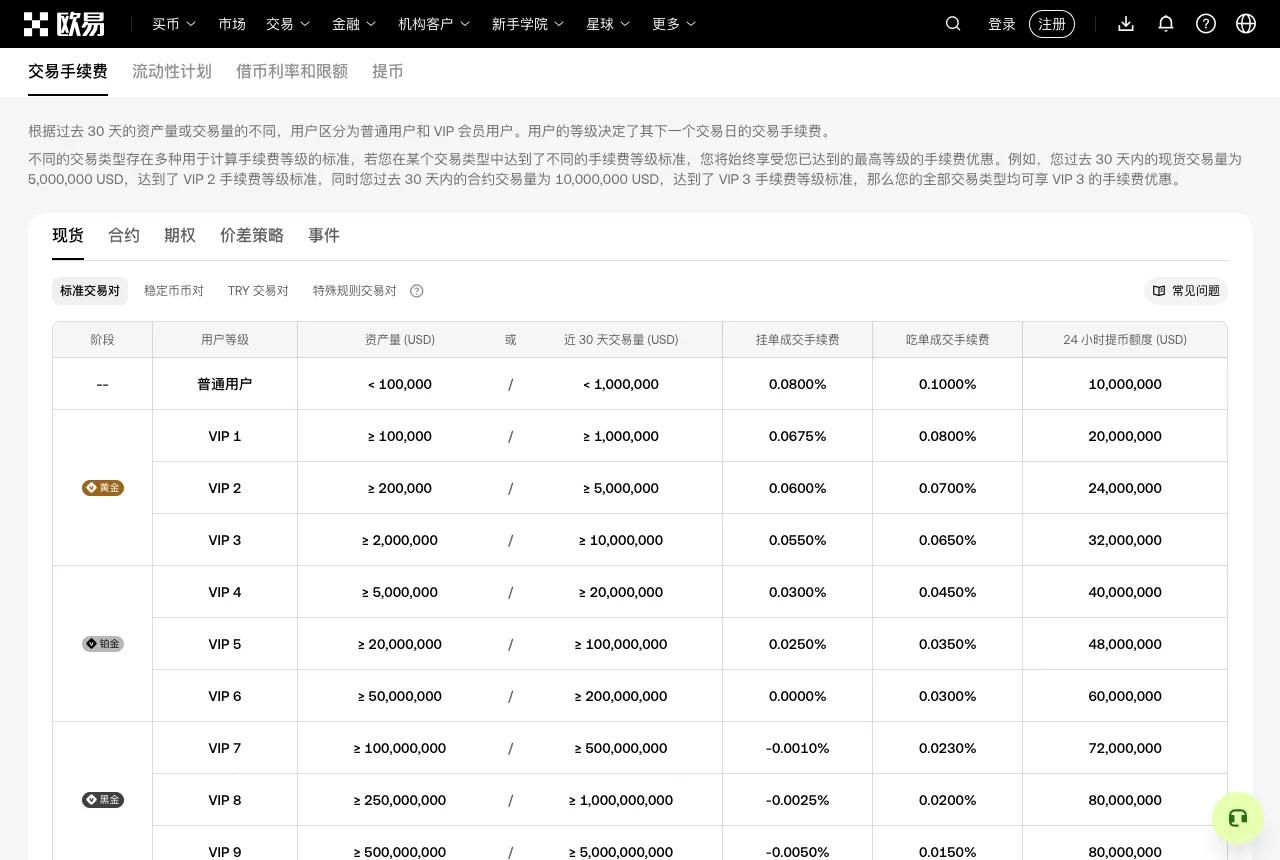Click the 挂单成交手续费 column header
The image size is (1280, 860).
tap(798, 340)
